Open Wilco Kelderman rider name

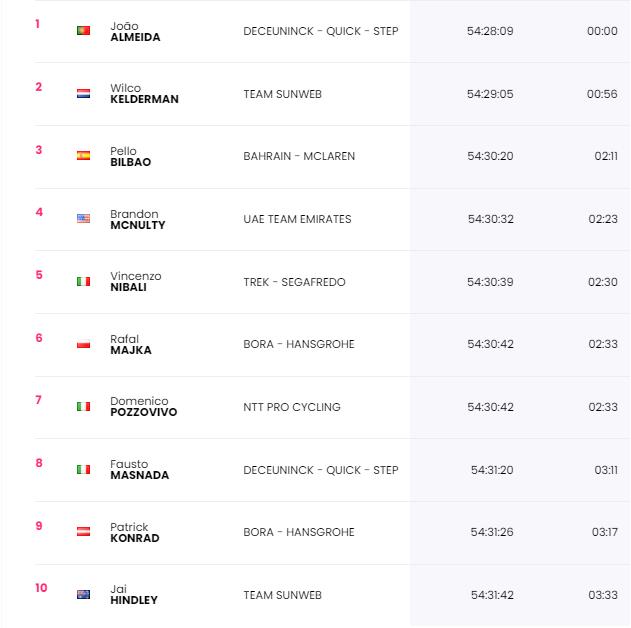coord(144,93)
